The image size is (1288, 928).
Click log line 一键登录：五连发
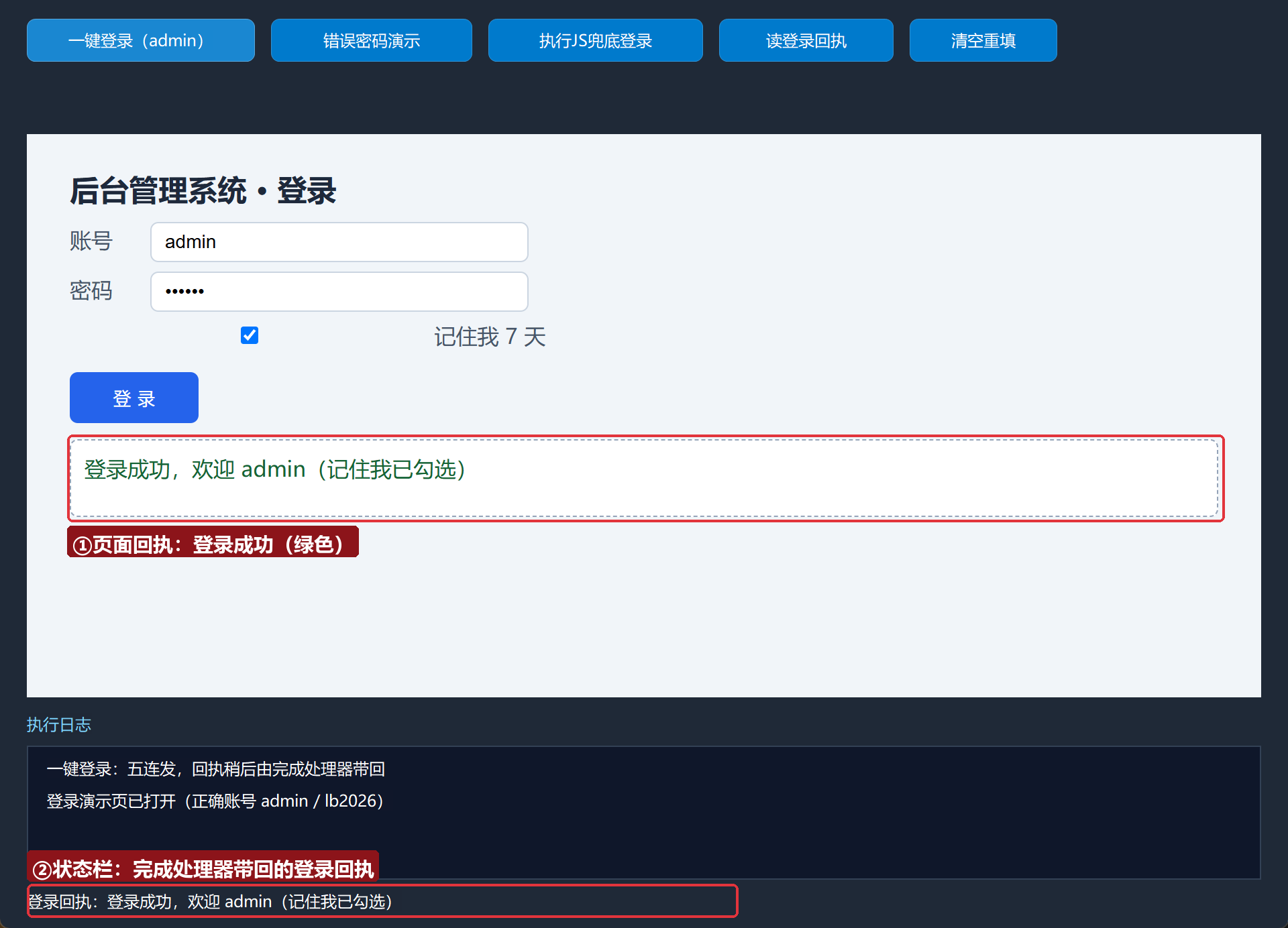pos(216,769)
